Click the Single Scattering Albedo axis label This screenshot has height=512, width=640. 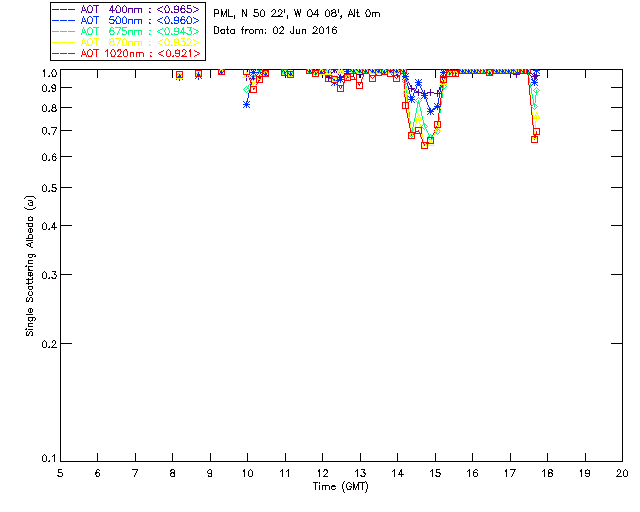(x=30, y=266)
